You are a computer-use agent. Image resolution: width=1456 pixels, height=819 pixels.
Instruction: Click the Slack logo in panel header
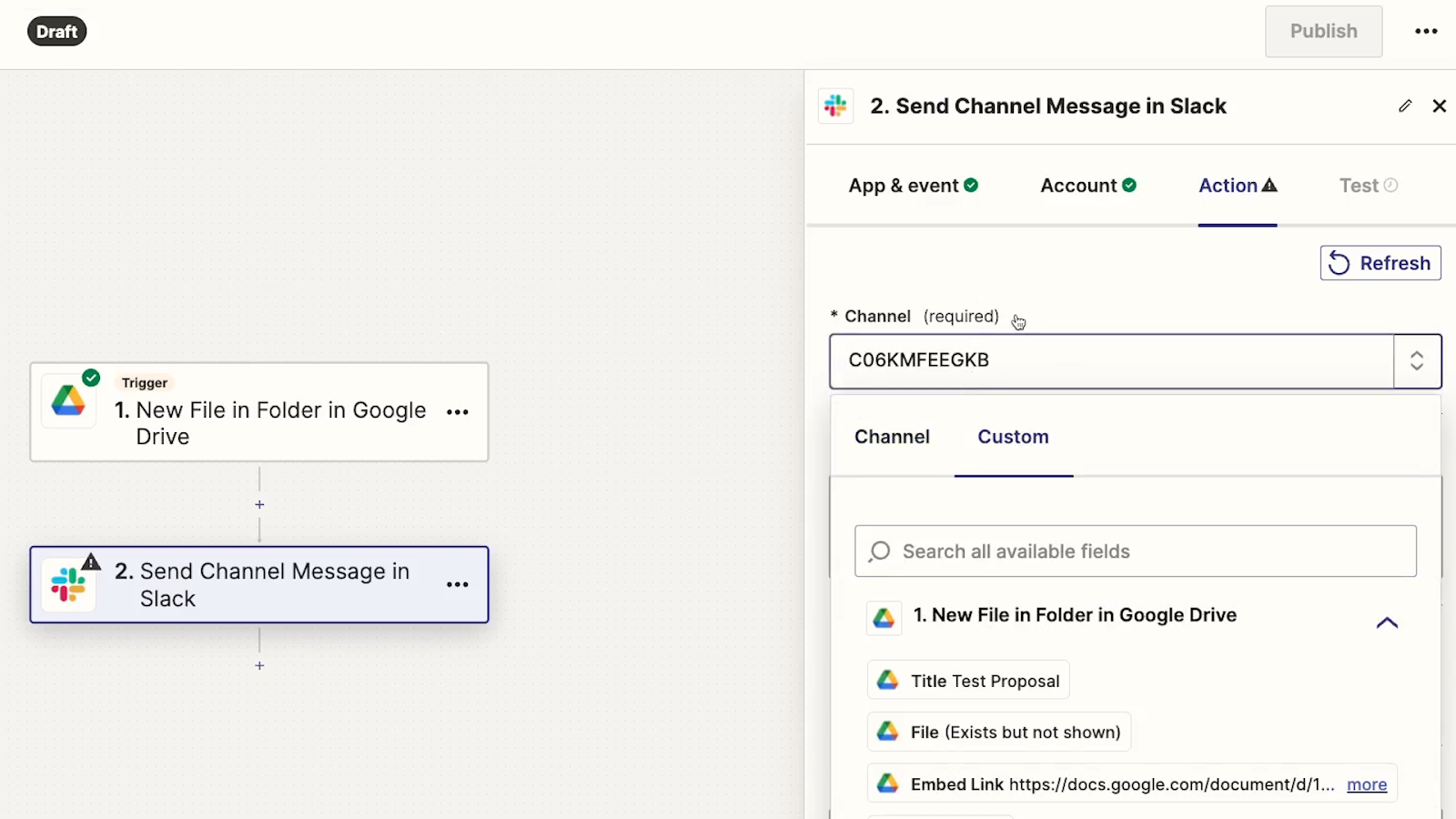tap(835, 106)
